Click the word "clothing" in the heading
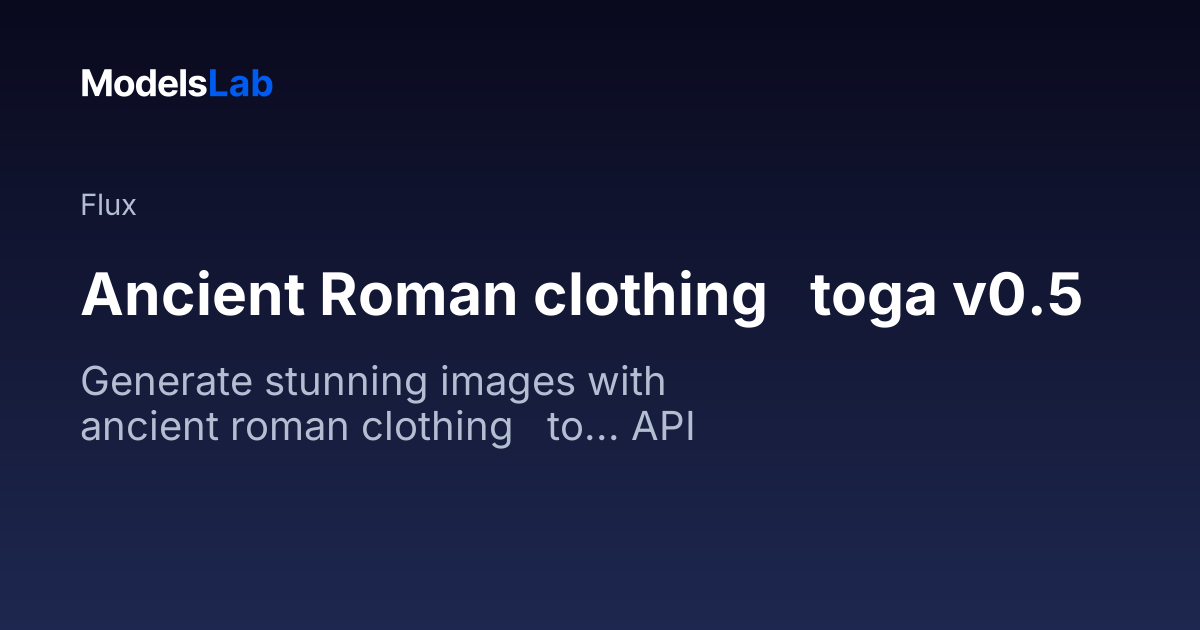The image size is (1200, 630). coord(650,298)
